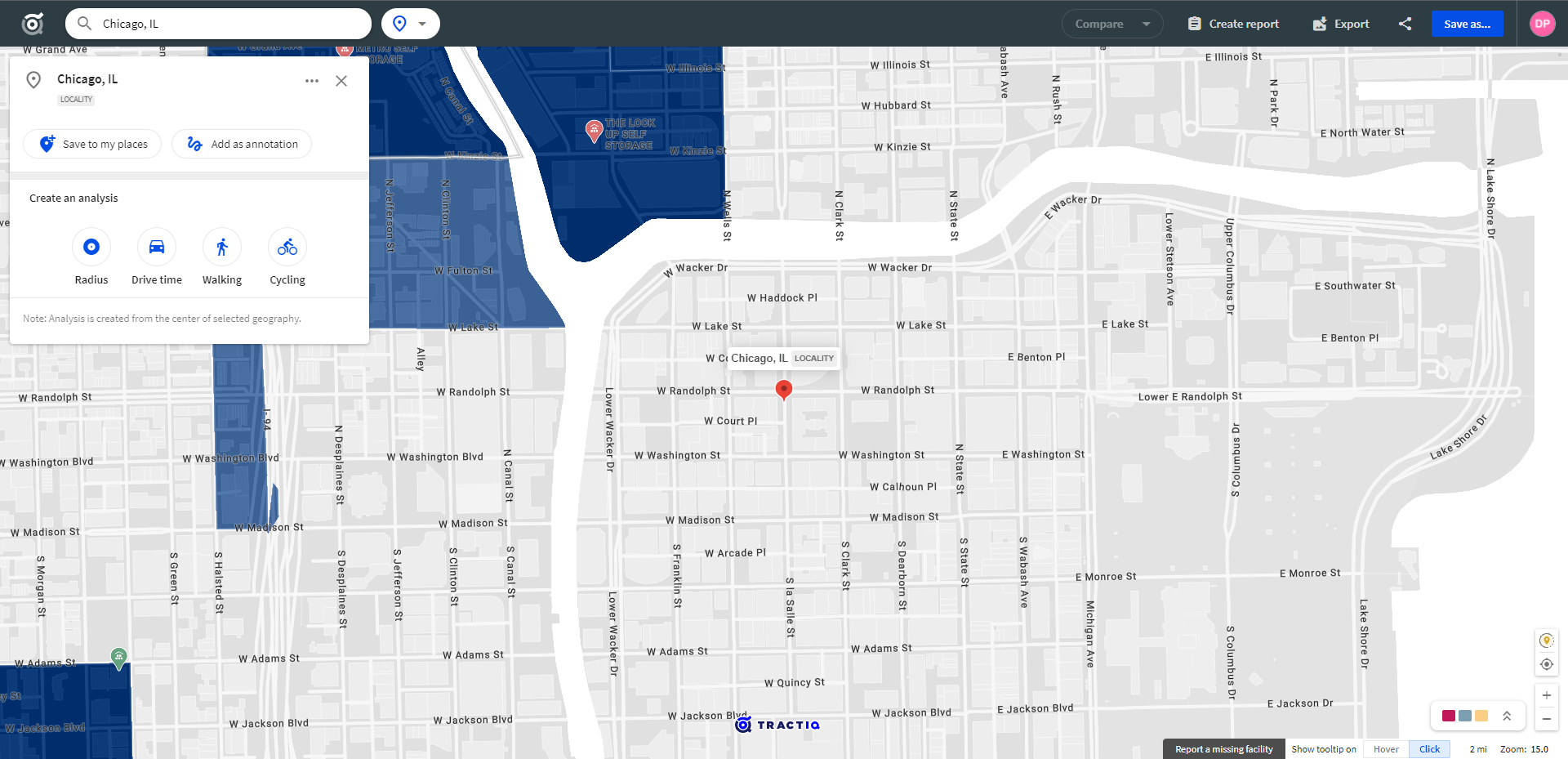
Task: Click the share icon
Action: 1405,24
